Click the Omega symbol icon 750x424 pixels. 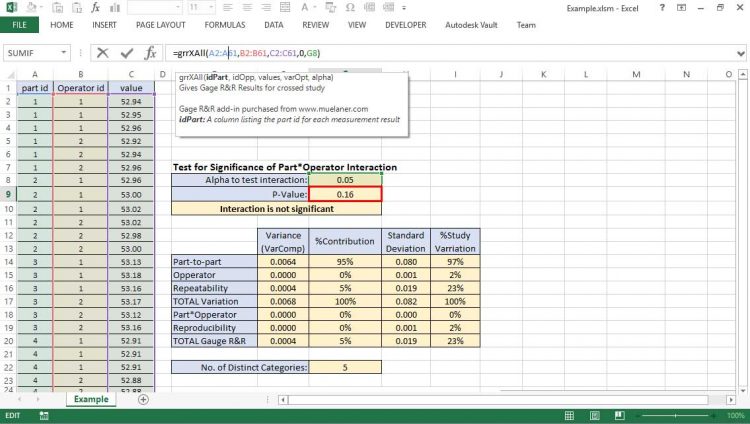click(350, 7)
